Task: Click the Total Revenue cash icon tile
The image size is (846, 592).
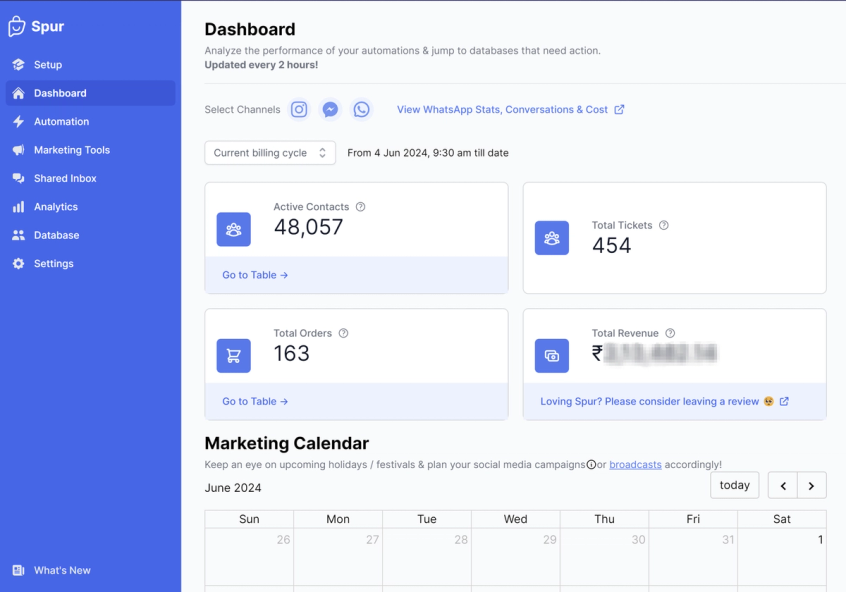Action: (552, 356)
